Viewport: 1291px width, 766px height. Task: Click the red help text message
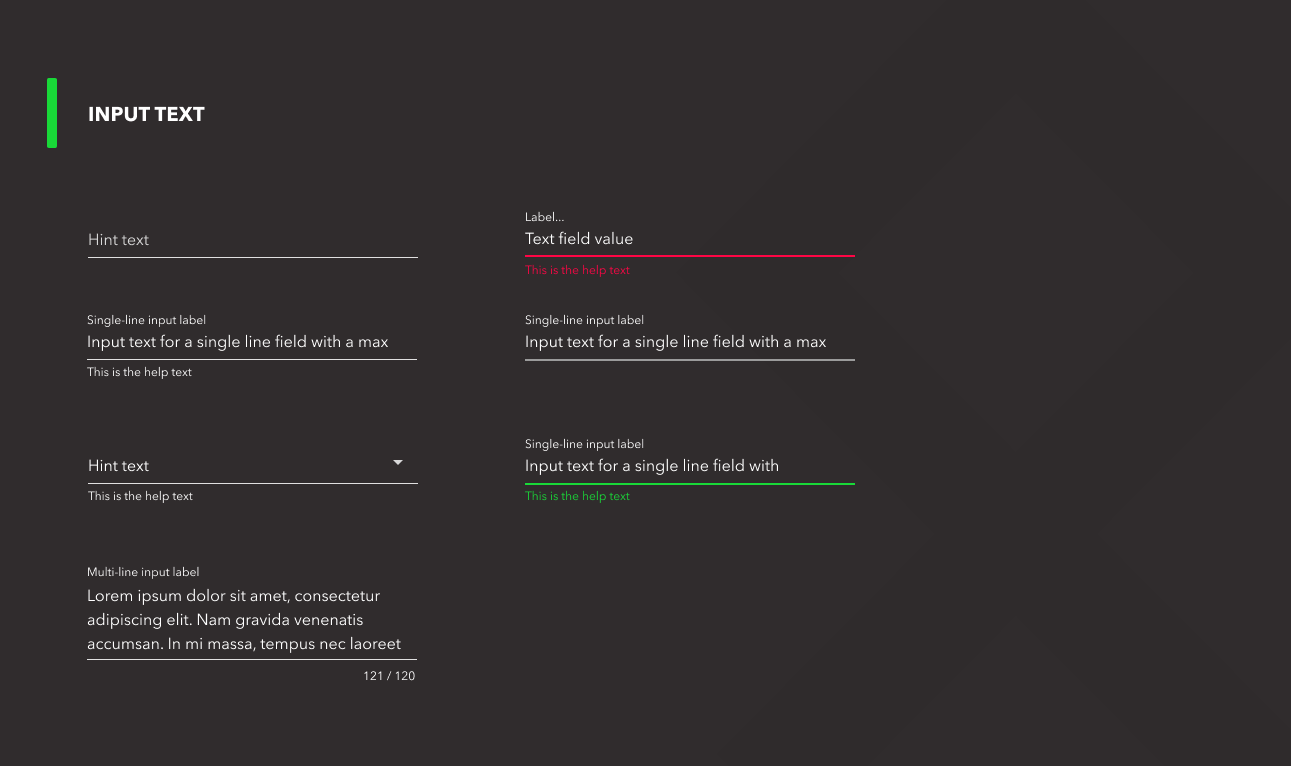pyautogui.click(x=577, y=270)
